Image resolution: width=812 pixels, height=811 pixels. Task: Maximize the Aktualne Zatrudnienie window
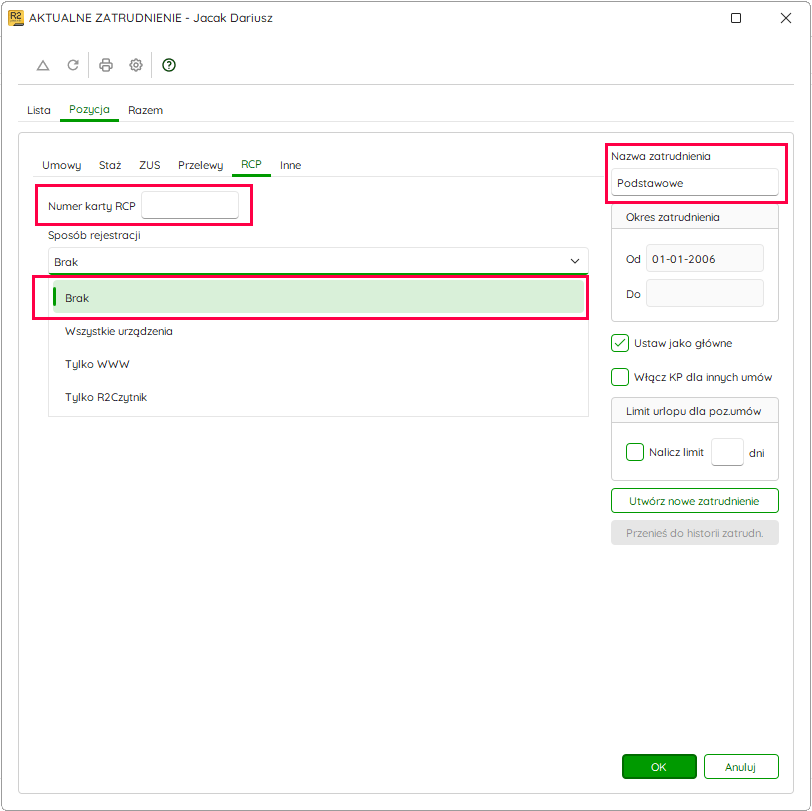pyautogui.click(x=735, y=18)
